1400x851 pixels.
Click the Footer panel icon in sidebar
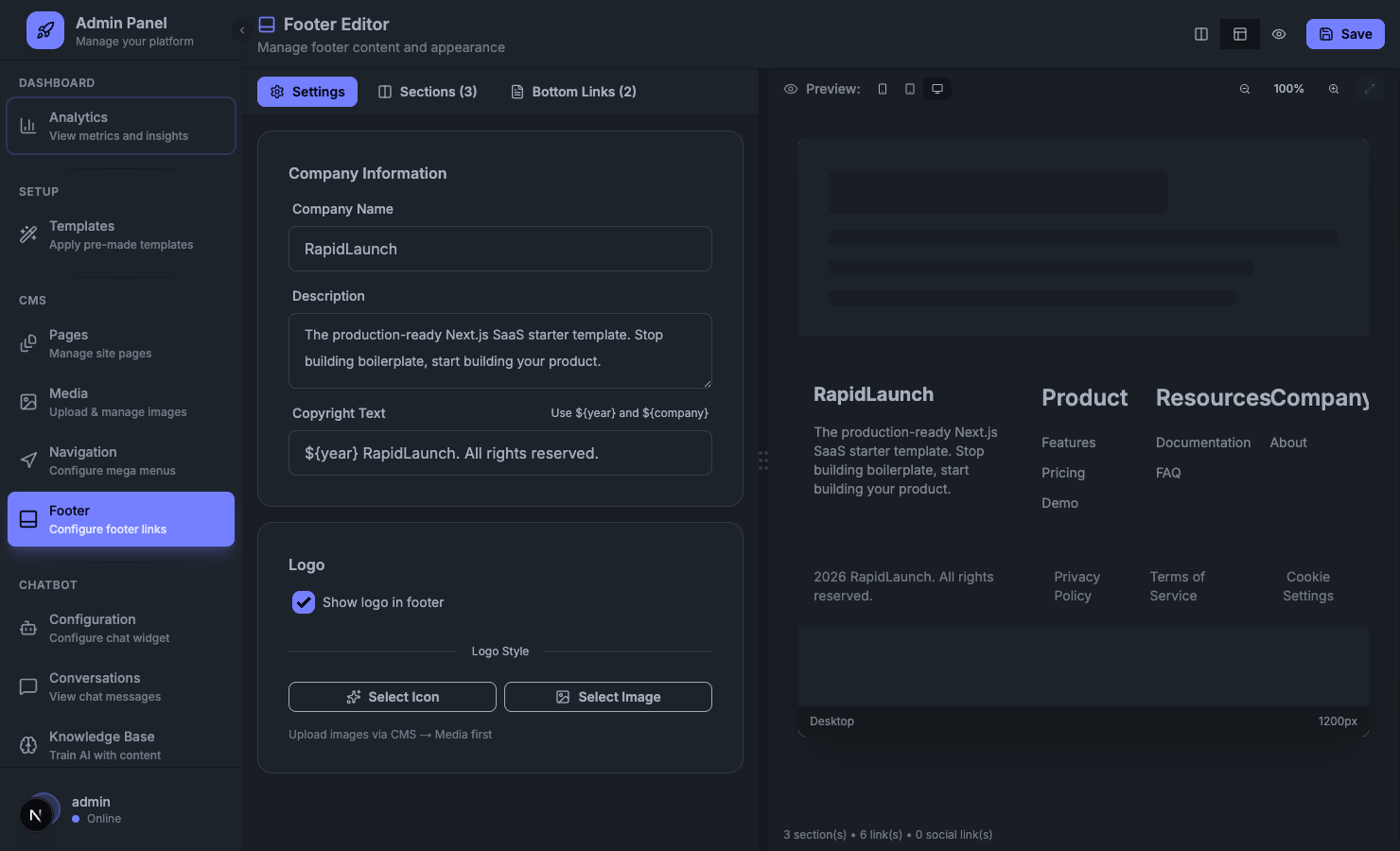point(28,519)
